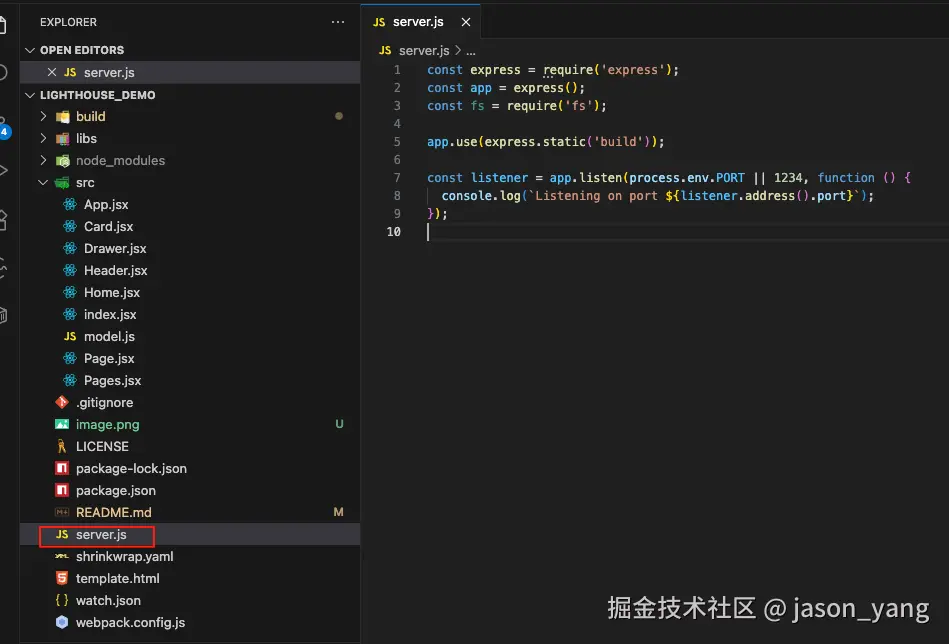Open watch.json in the explorer
The height and width of the screenshot is (644, 949).
tap(108, 600)
